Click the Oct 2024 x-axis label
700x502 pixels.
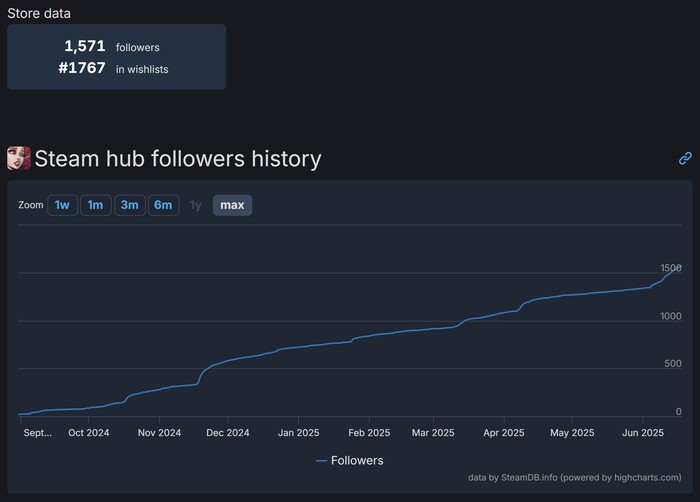point(89,433)
